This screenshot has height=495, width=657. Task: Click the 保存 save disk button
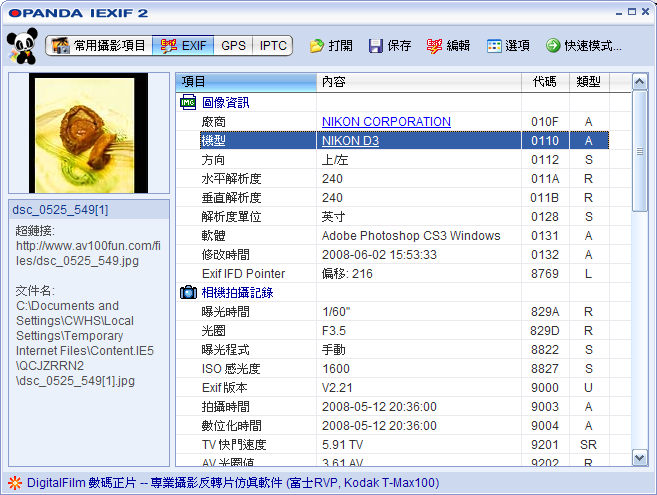(390, 45)
